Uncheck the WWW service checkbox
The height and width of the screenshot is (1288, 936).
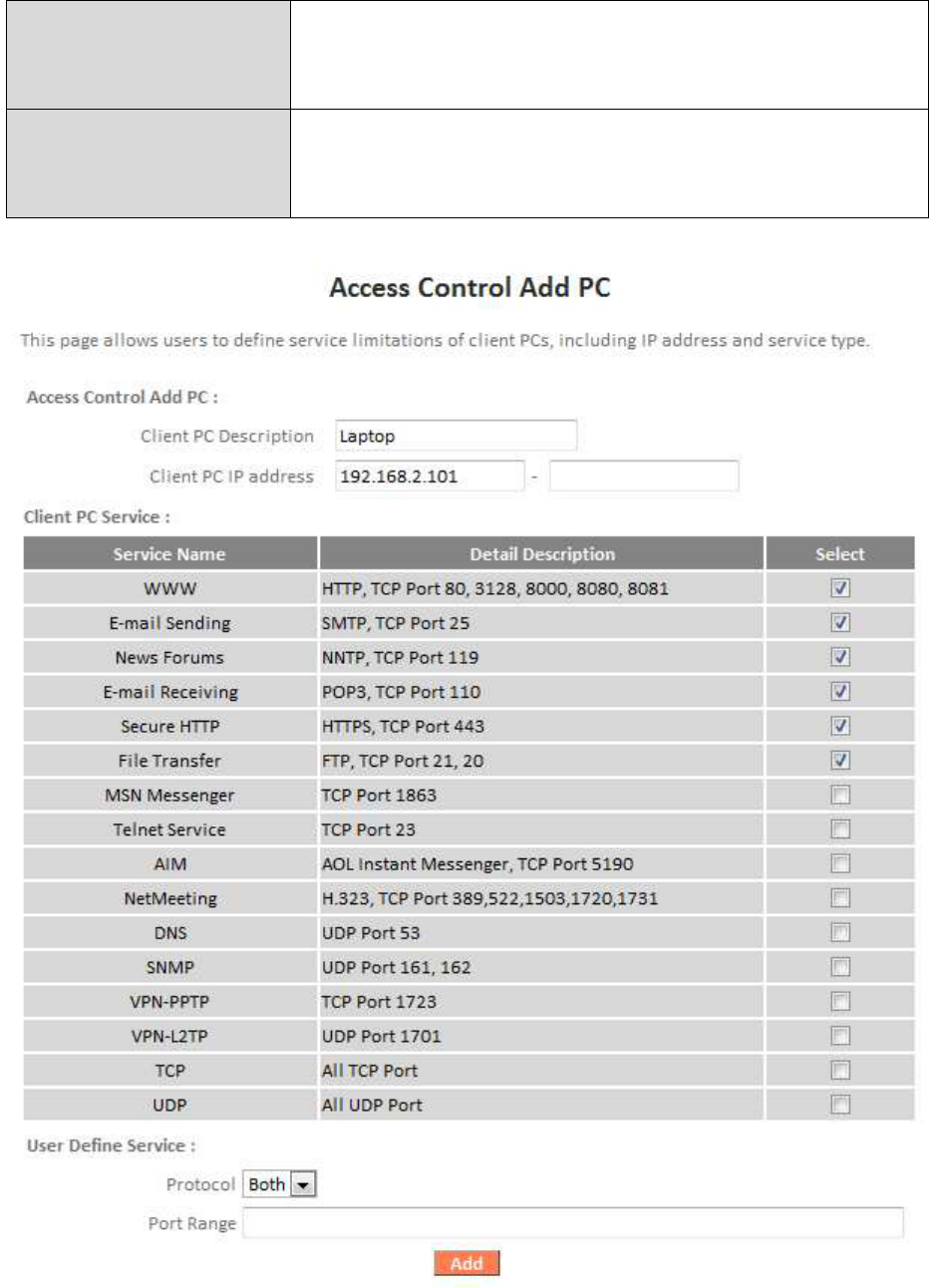(840, 588)
